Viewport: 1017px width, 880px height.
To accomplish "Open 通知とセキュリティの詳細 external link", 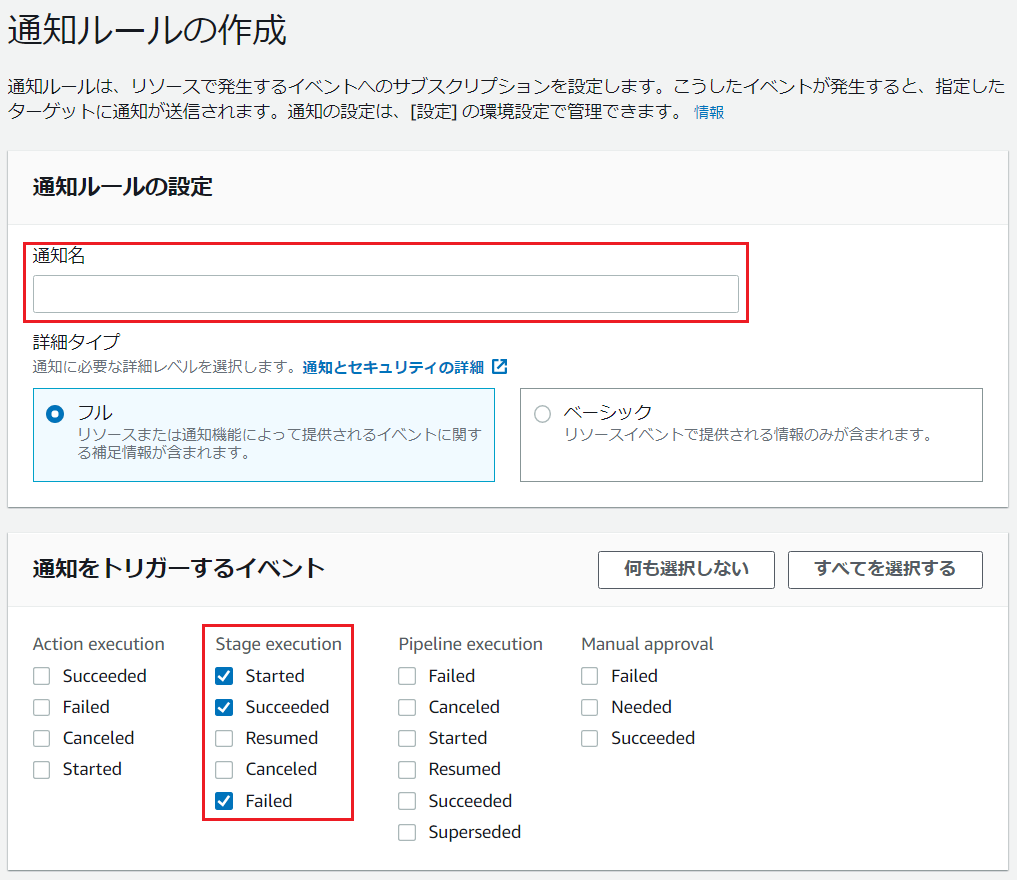I will tap(393, 367).
